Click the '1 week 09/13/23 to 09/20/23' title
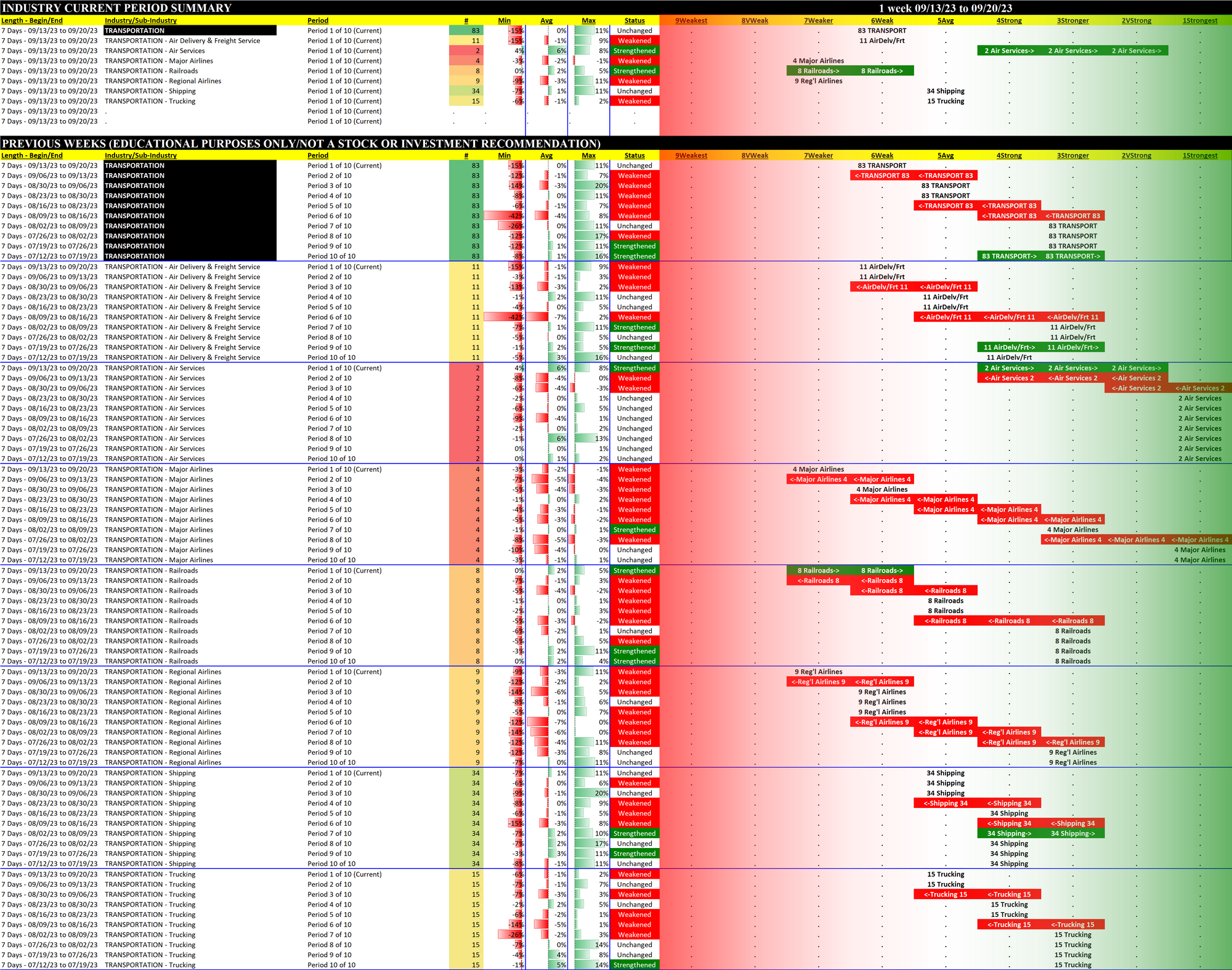 (x=945, y=8)
